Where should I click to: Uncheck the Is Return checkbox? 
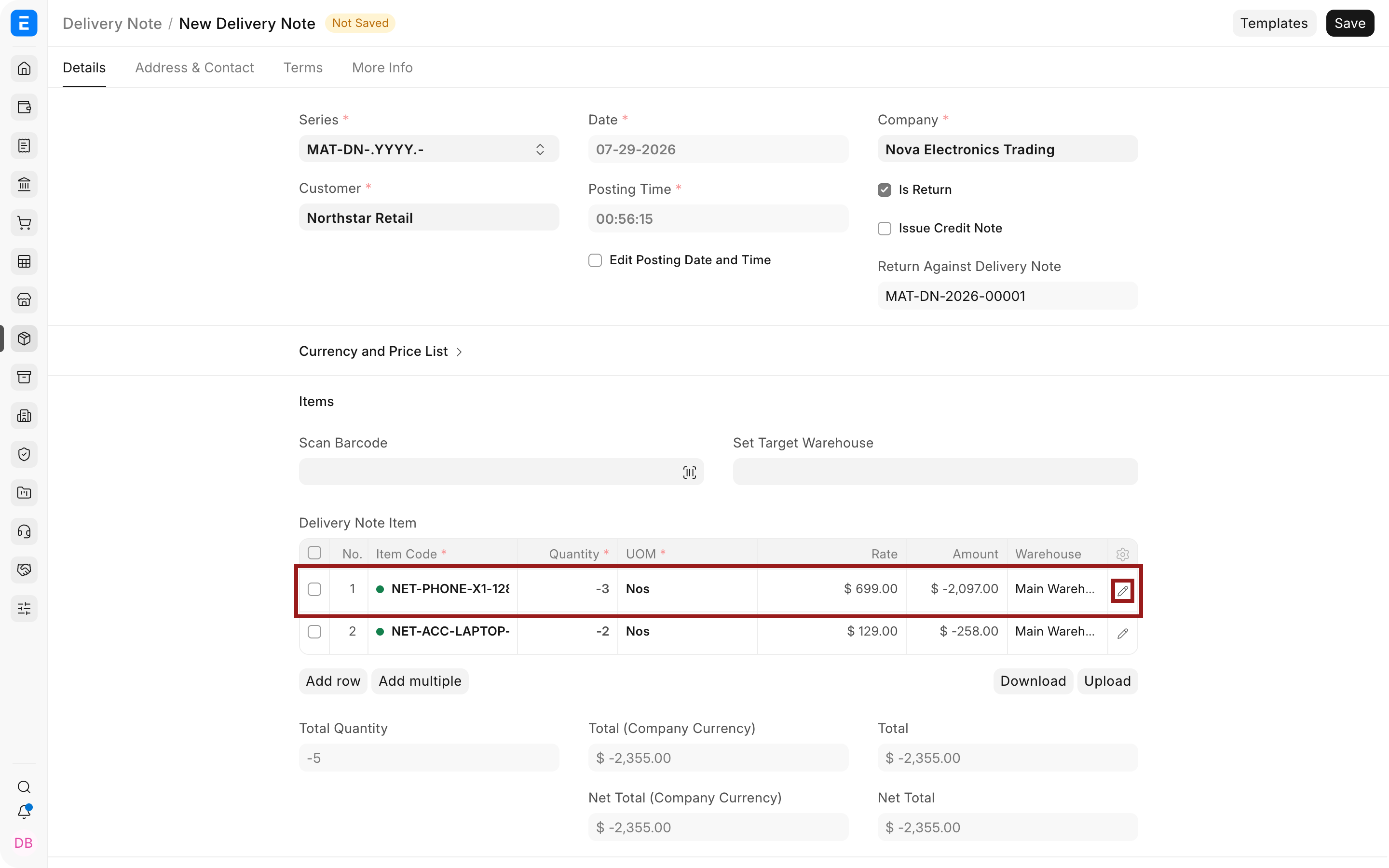884,190
